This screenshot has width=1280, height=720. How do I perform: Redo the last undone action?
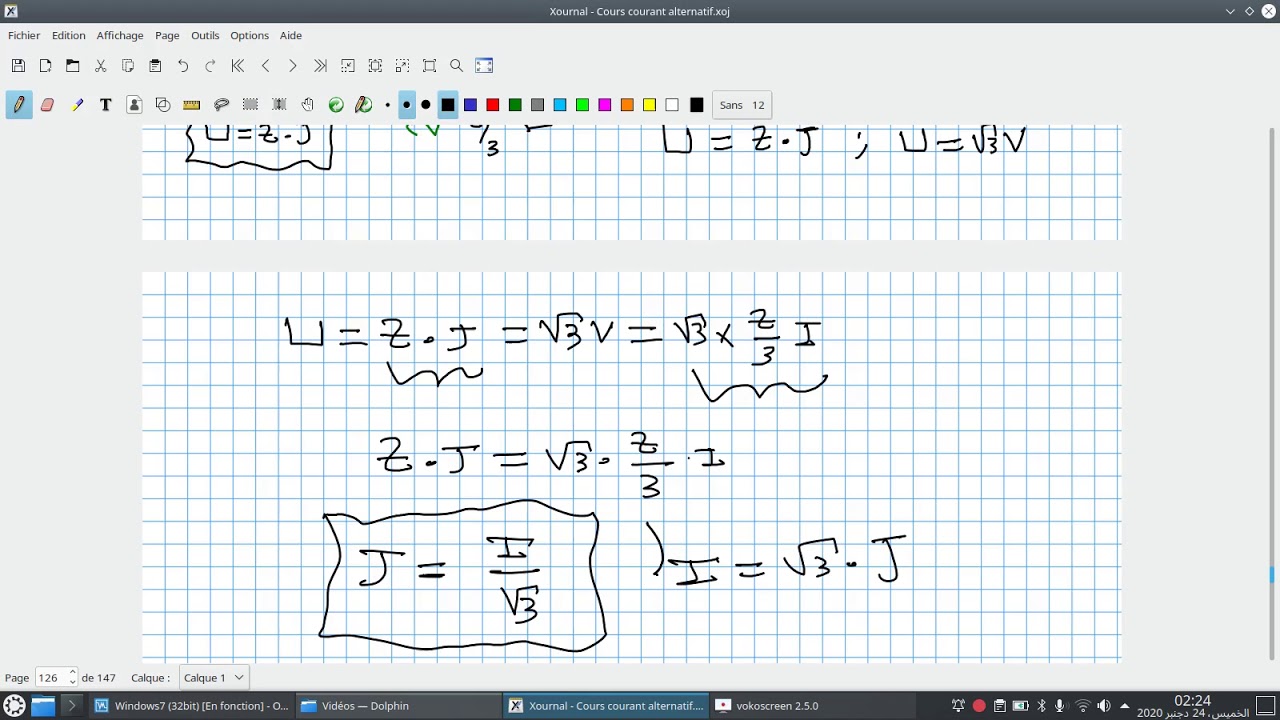[210, 66]
